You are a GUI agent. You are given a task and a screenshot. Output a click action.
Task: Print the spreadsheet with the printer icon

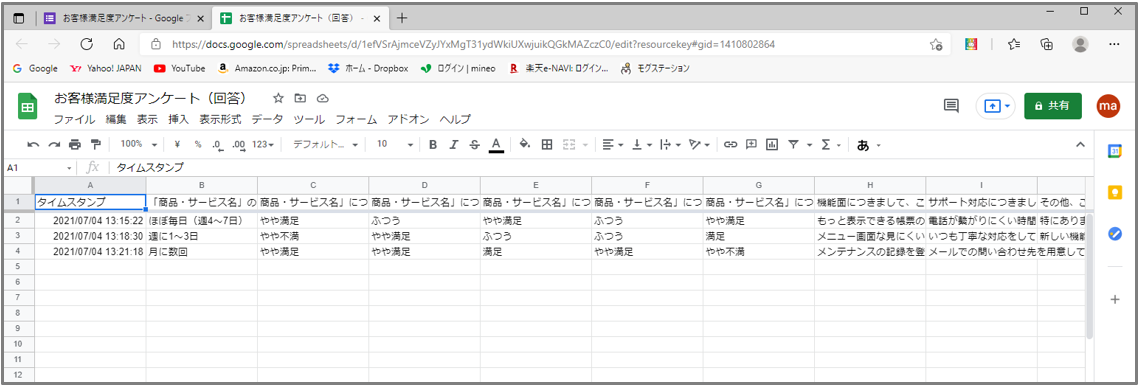75,145
